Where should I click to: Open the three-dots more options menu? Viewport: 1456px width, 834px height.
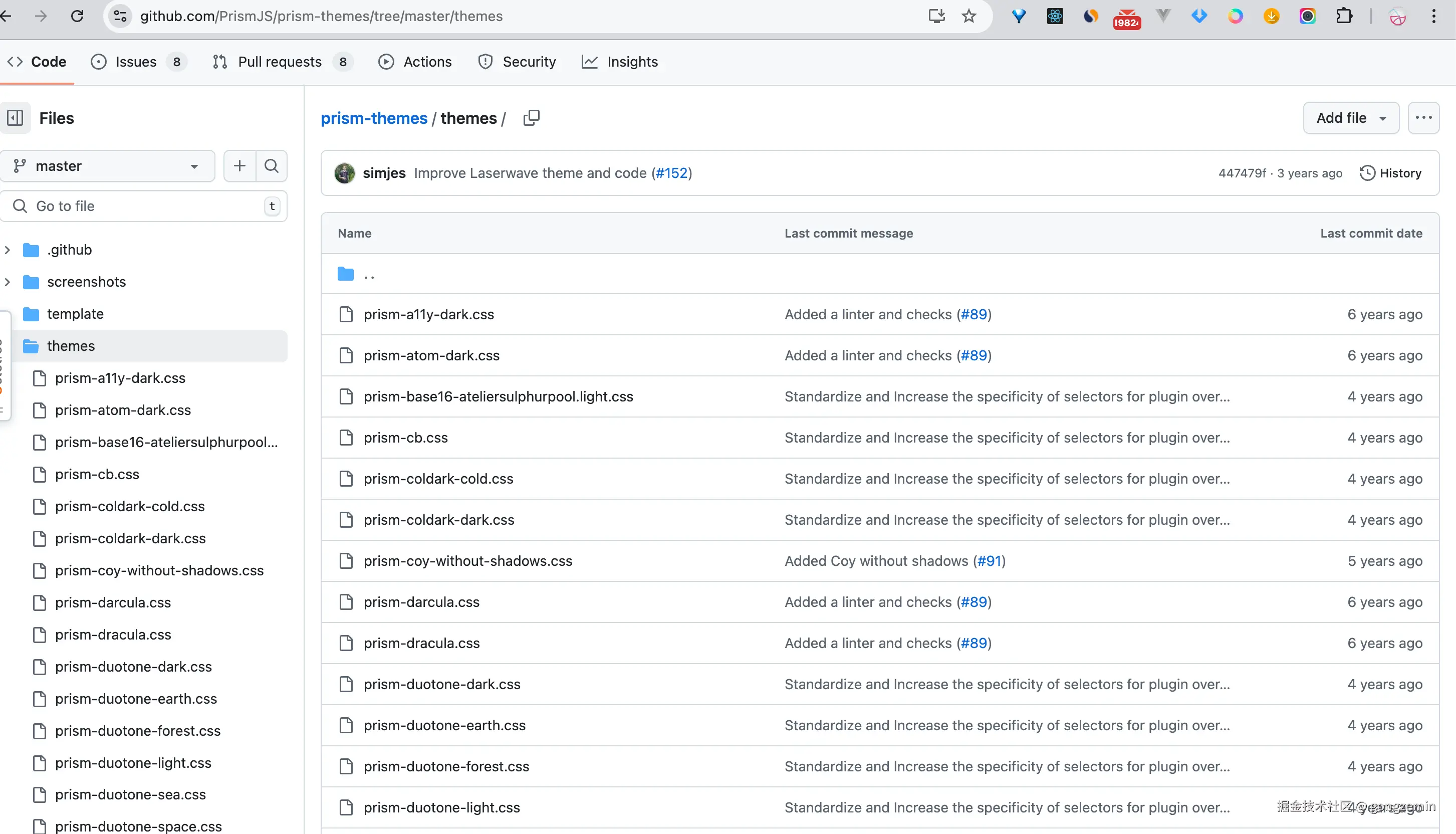(x=1423, y=118)
